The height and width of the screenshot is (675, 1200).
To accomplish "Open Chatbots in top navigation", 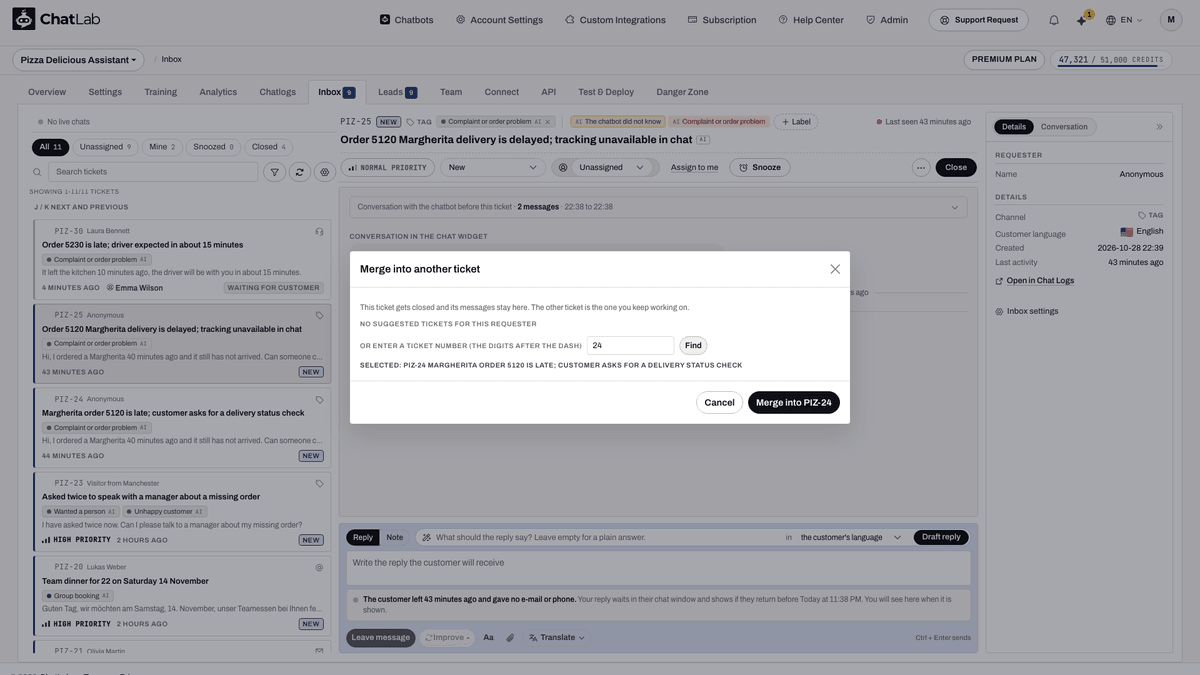I will click(x=407, y=20).
